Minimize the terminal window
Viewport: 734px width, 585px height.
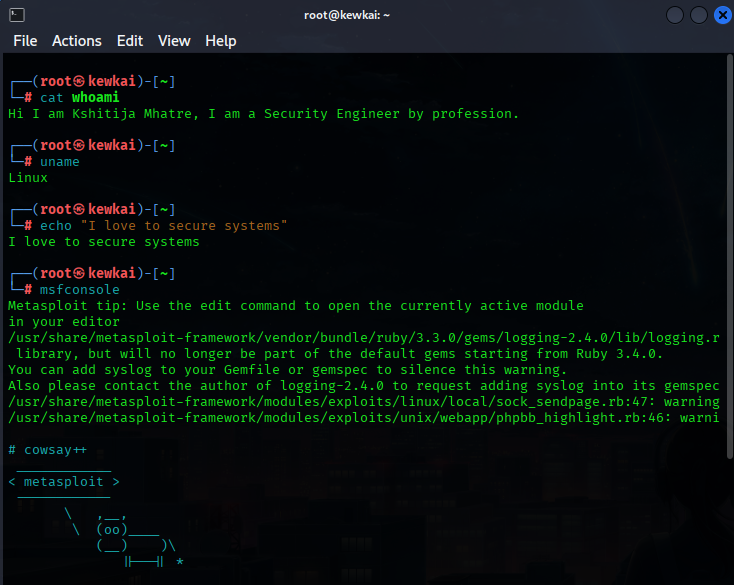tap(675, 15)
